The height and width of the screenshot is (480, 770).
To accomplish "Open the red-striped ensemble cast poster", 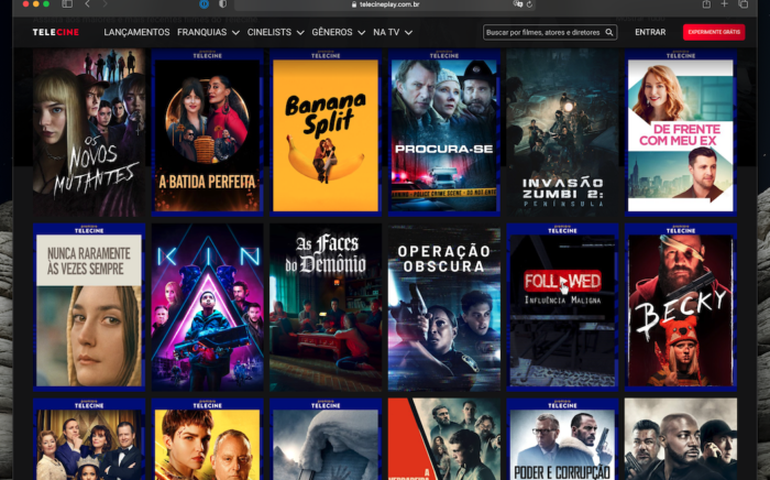I will tap(444, 439).
